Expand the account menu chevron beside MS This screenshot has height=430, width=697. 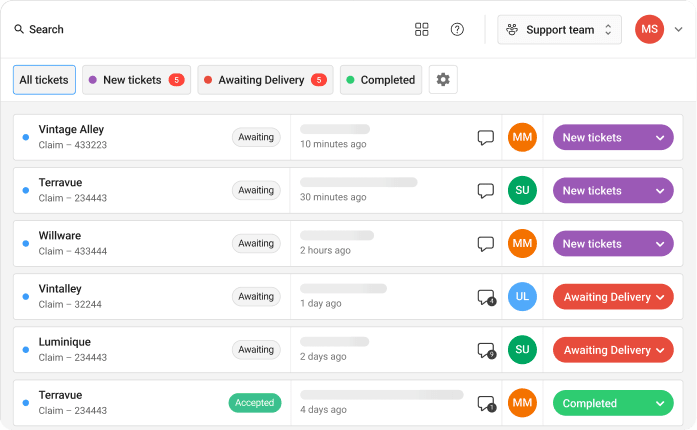click(x=678, y=29)
